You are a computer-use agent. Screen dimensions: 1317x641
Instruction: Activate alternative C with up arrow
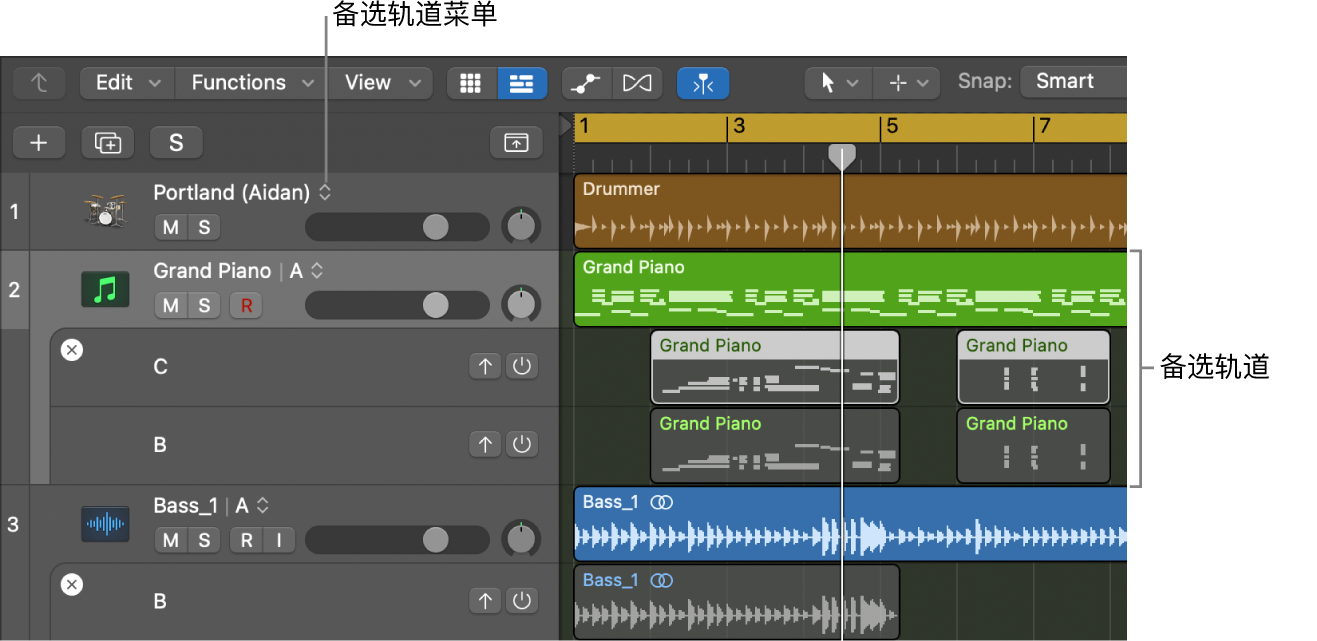(486, 367)
